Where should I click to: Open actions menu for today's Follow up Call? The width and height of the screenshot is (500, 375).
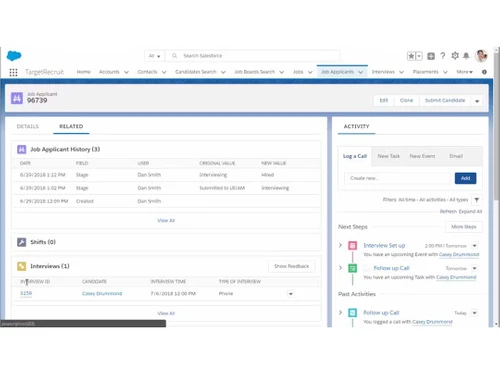pyautogui.click(x=475, y=313)
